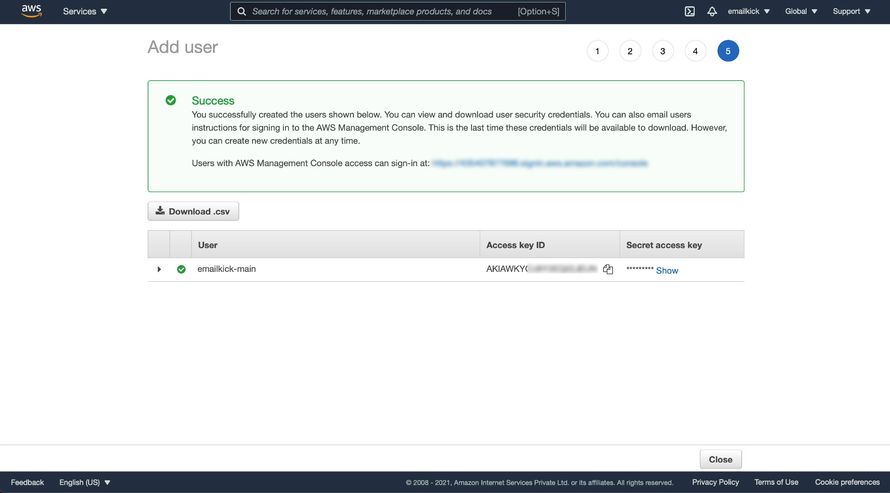This screenshot has width=890, height=493.
Task: Click the Add user page heading
Action: [x=183, y=47]
